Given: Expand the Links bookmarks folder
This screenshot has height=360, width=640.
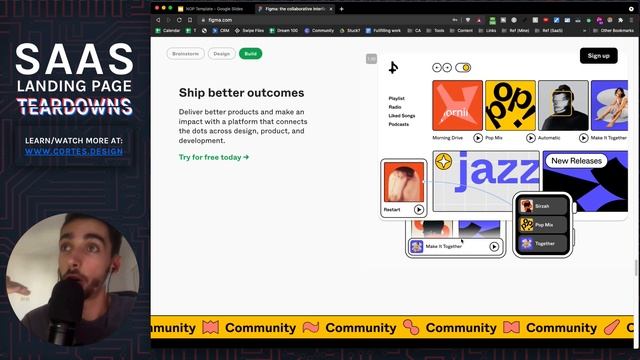Looking at the screenshot, I should (x=487, y=31).
